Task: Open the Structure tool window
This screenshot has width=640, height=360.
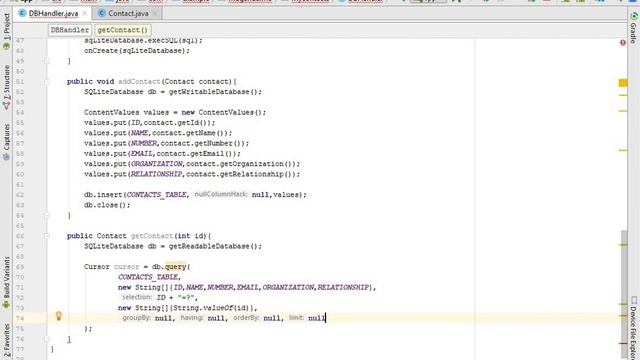Action: point(7,87)
